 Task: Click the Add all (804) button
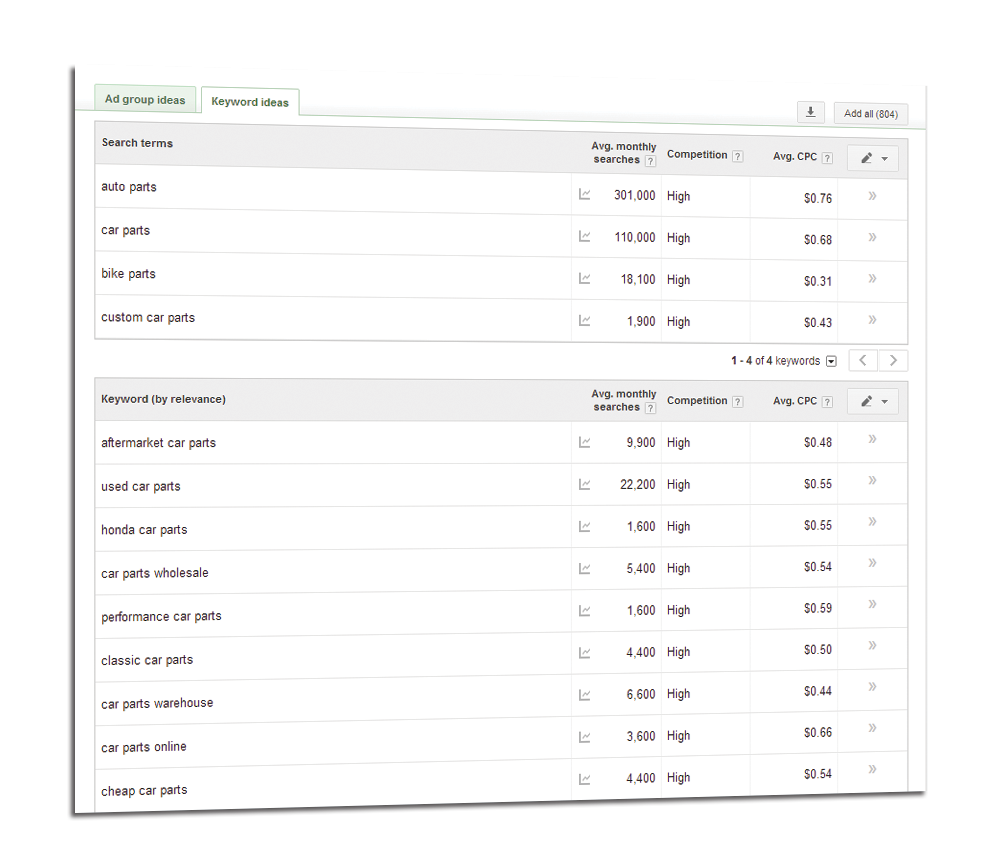[870, 113]
